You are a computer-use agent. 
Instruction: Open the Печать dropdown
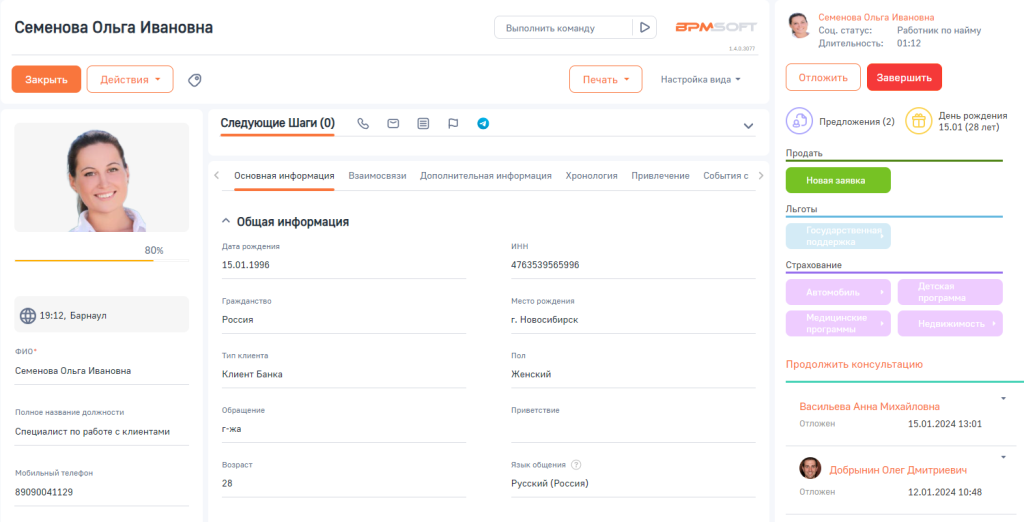tap(605, 79)
